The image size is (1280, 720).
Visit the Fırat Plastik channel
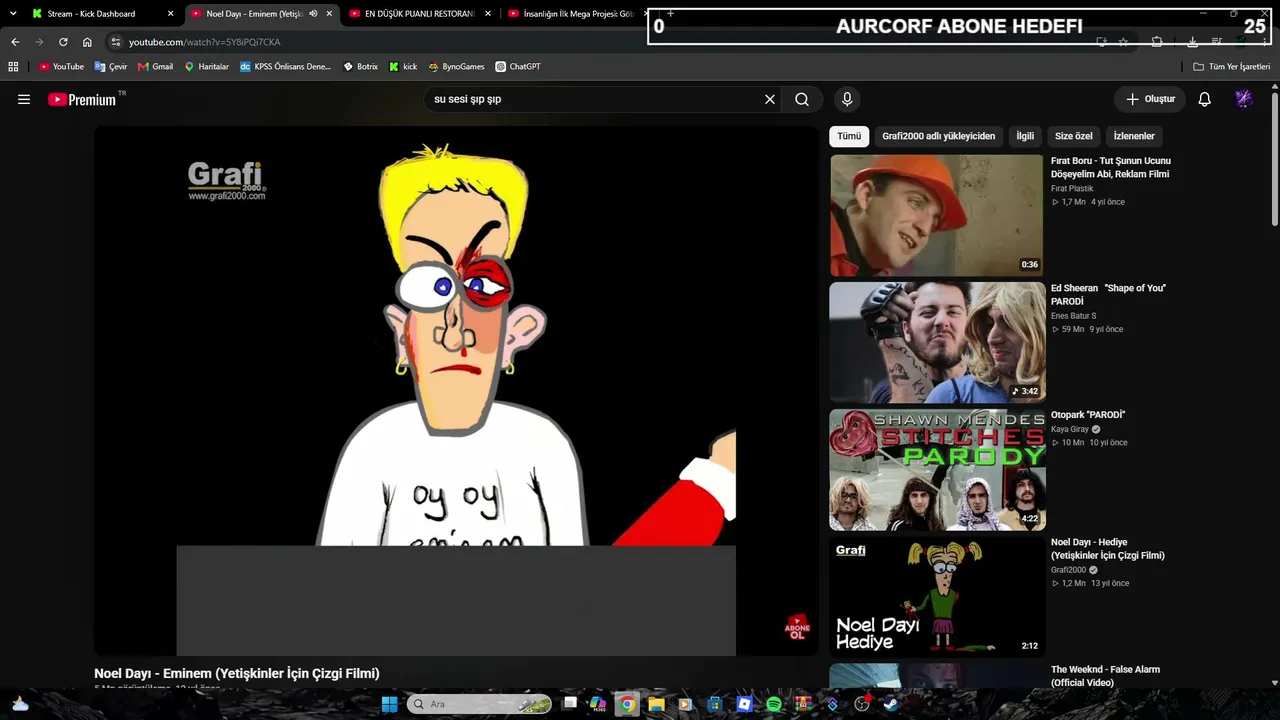pyautogui.click(x=1072, y=189)
